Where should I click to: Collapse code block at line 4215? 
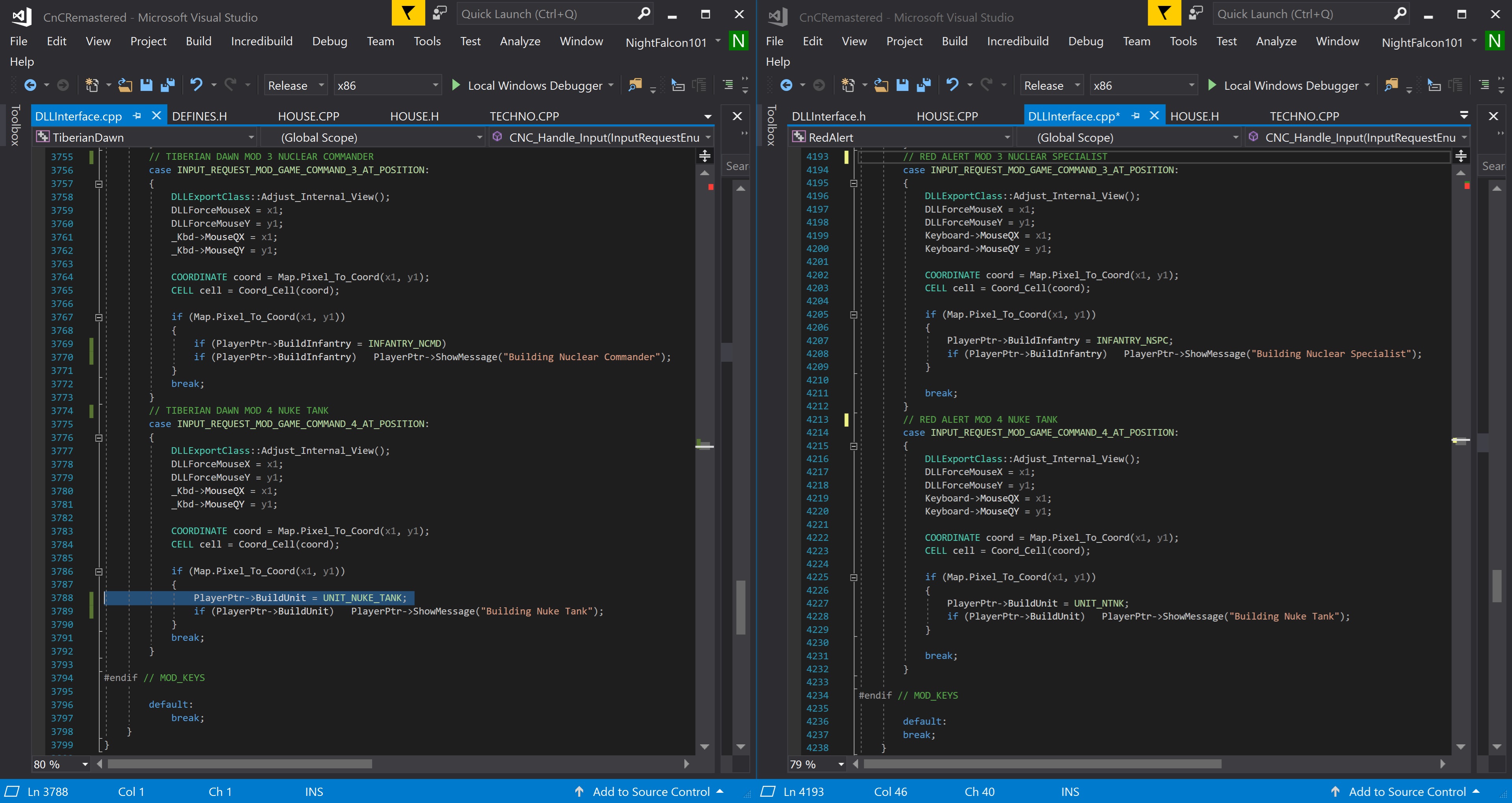853,447
